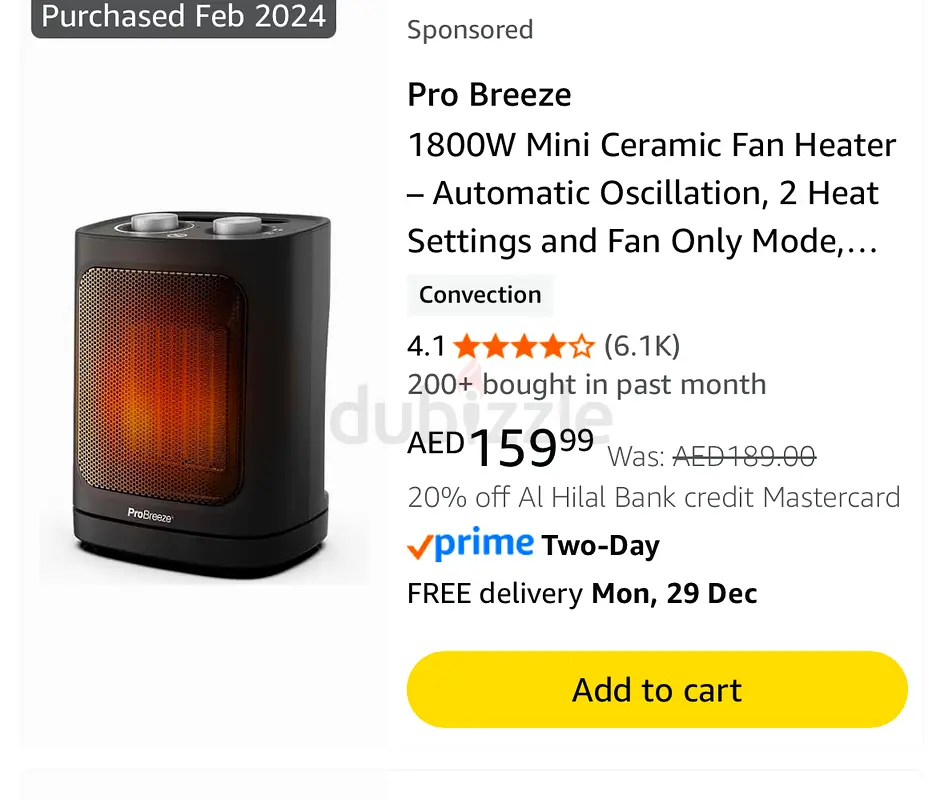Click the AED 159.99 price
Viewport: 944px width, 800px height.
click(501, 447)
